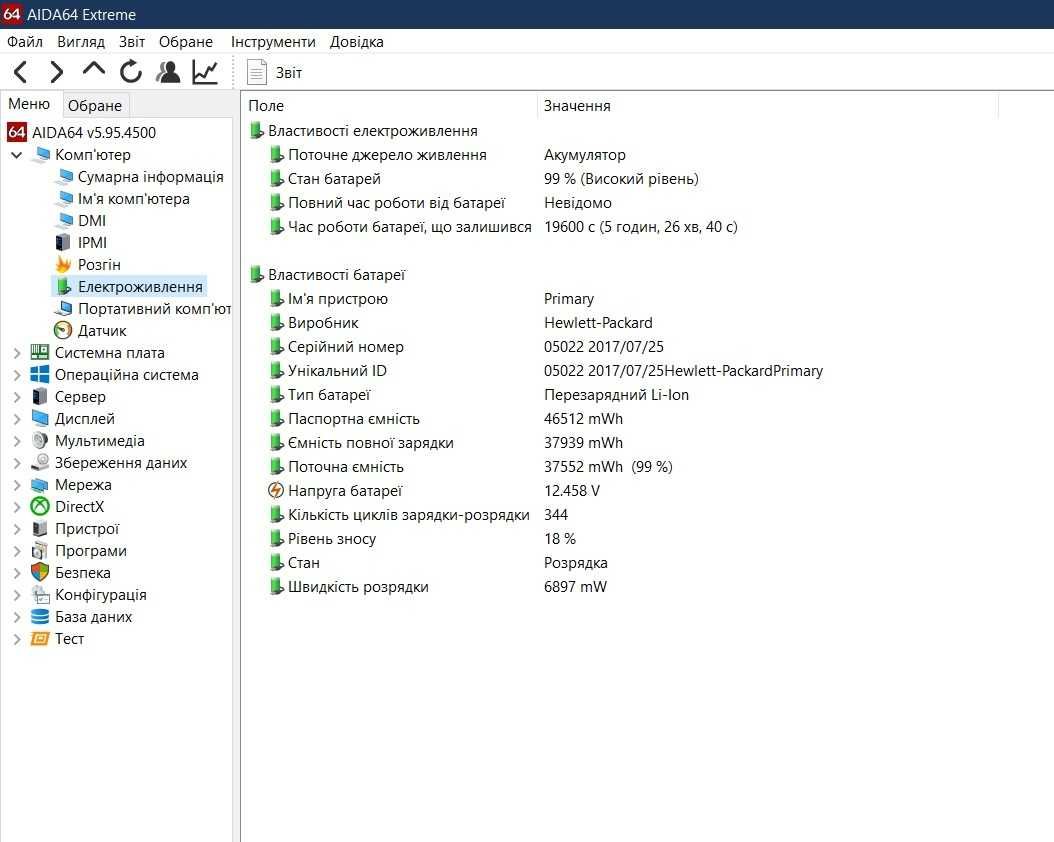Go back with the left arrow toolbar icon
The height and width of the screenshot is (842, 1054).
pos(21,72)
